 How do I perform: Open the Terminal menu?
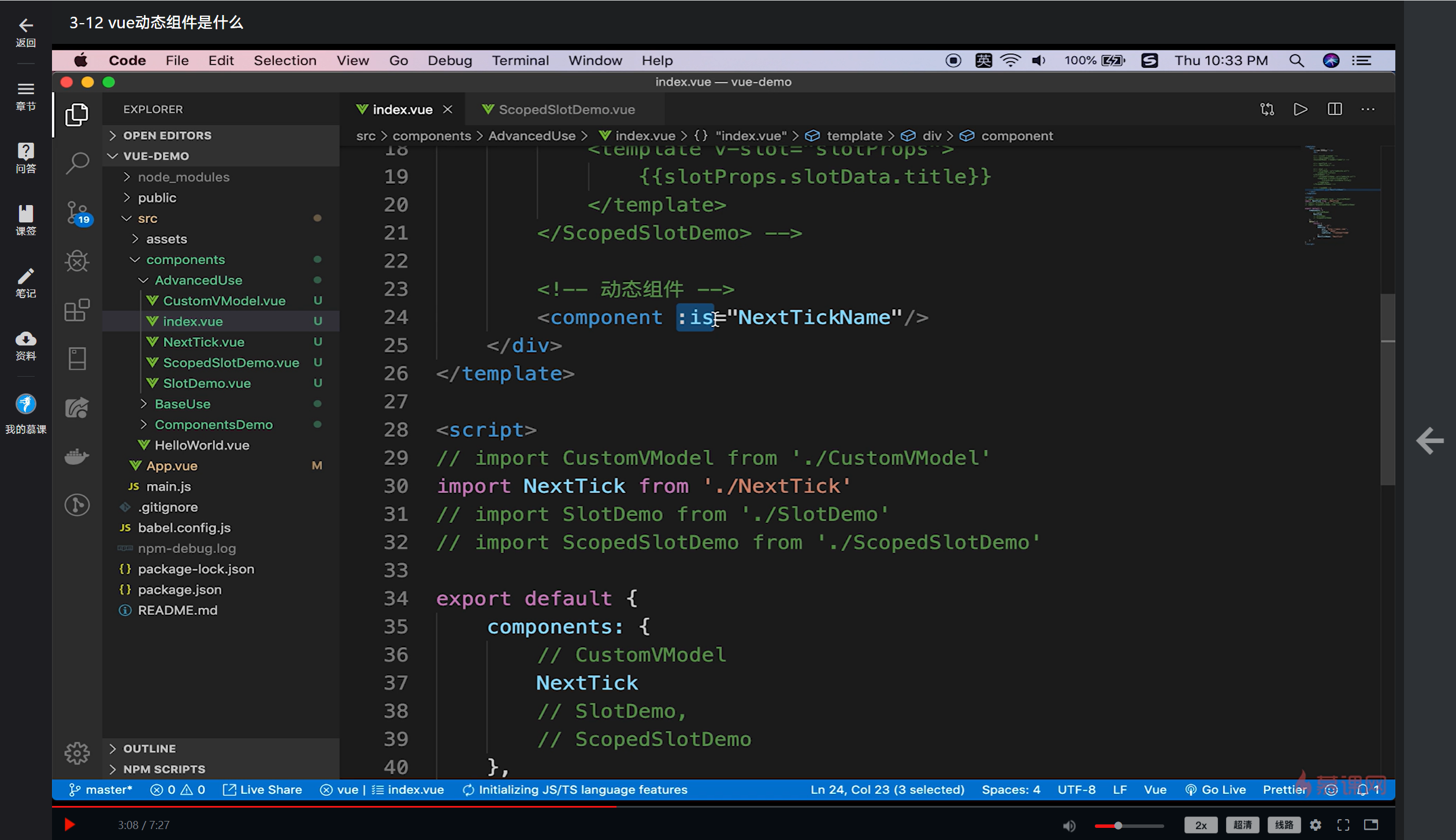tap(519, 61)
